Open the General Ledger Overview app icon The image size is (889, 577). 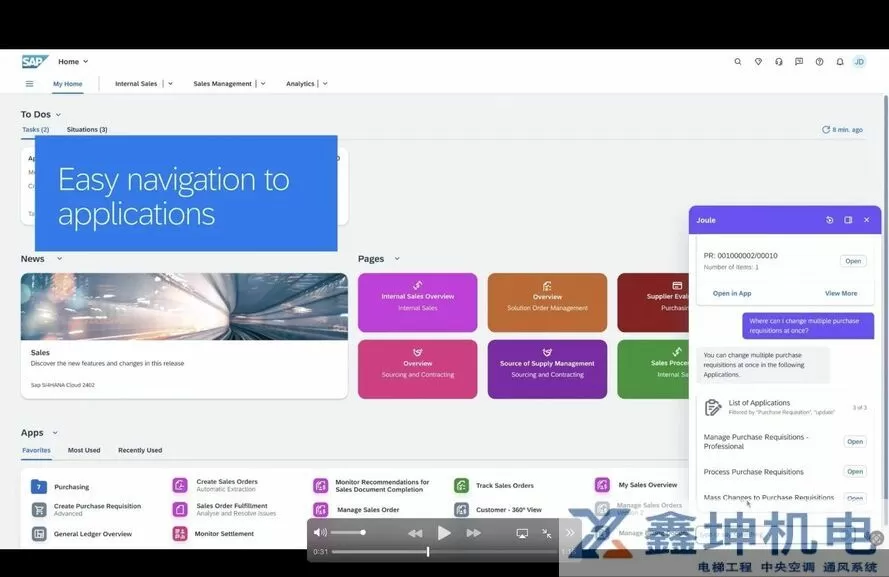[39, 533]
